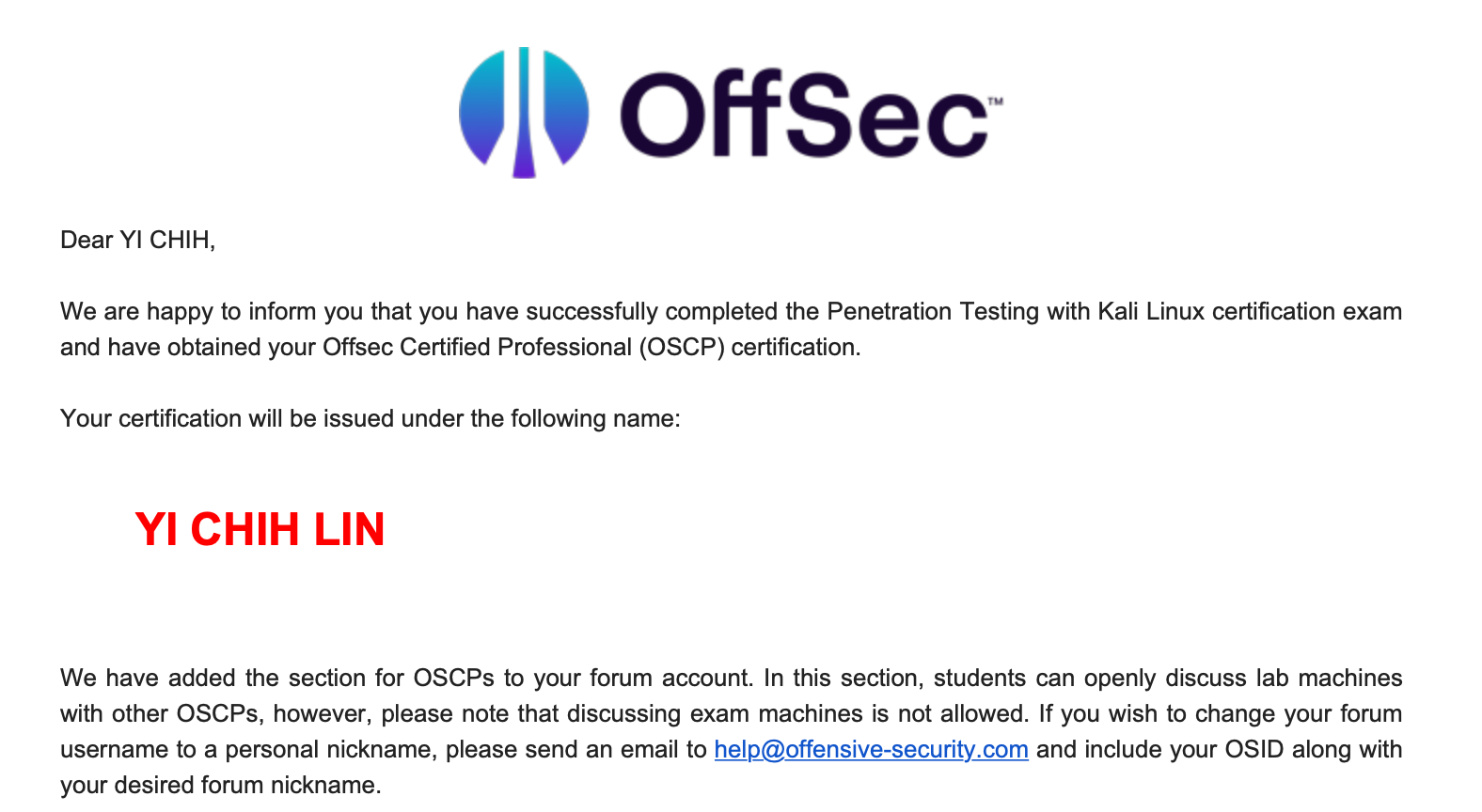This screenshot has width=1482, height=812.
Task: Click the OffSec emblem logo icon
Action: point(524,112)
